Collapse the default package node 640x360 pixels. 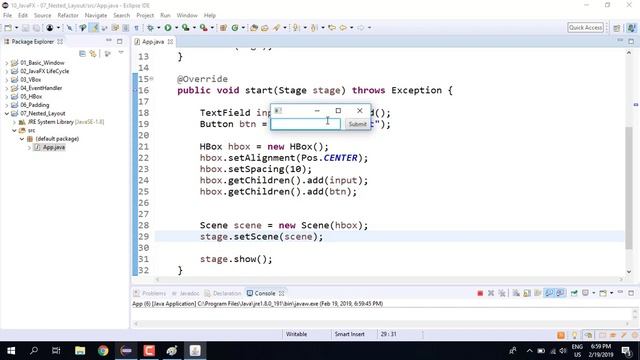tap(22, 139)
